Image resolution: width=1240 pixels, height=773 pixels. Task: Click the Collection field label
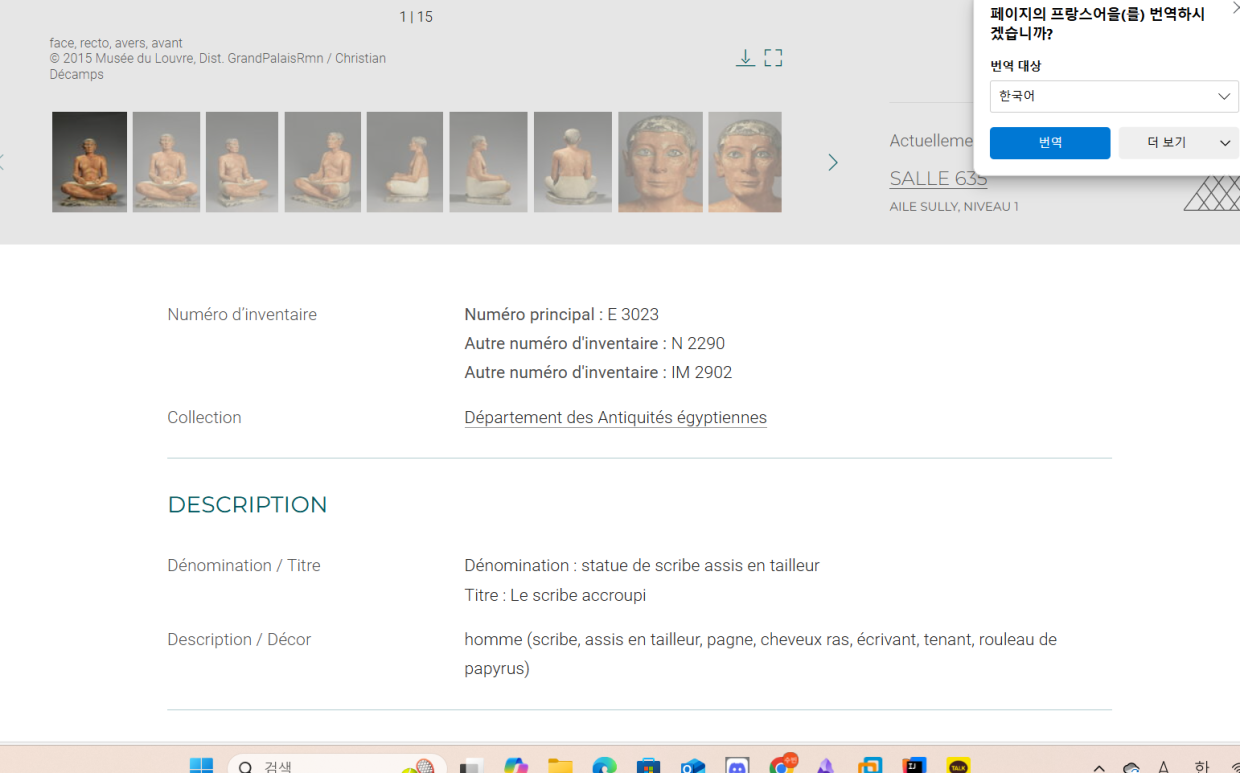pos(204,418)
